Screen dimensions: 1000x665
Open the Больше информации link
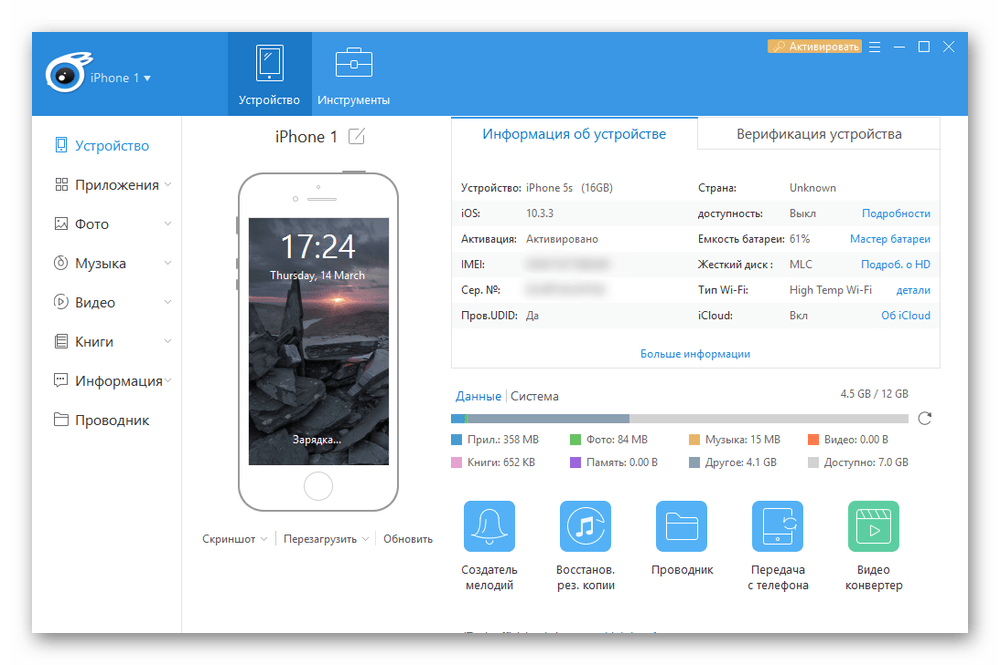click(695, 354)
